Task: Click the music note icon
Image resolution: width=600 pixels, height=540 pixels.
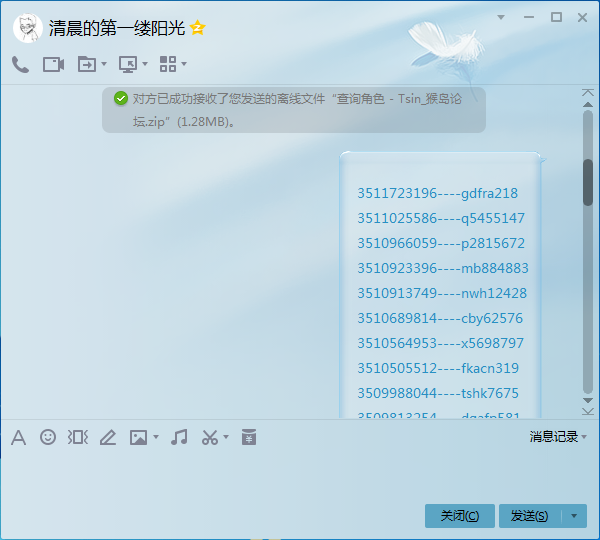Action: 179,437
